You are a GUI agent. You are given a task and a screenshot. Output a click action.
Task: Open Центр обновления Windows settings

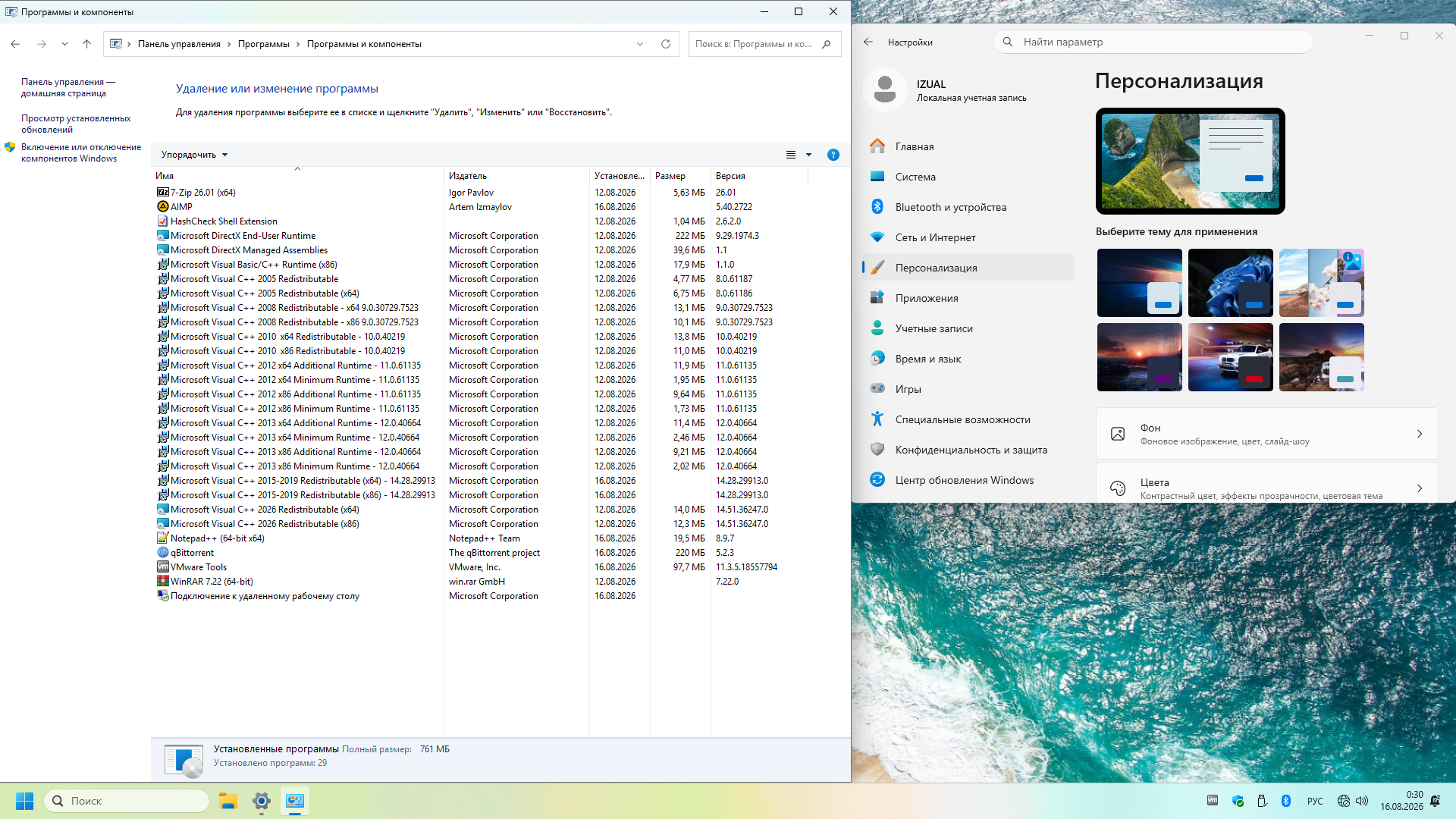click(x=968, y=480)
